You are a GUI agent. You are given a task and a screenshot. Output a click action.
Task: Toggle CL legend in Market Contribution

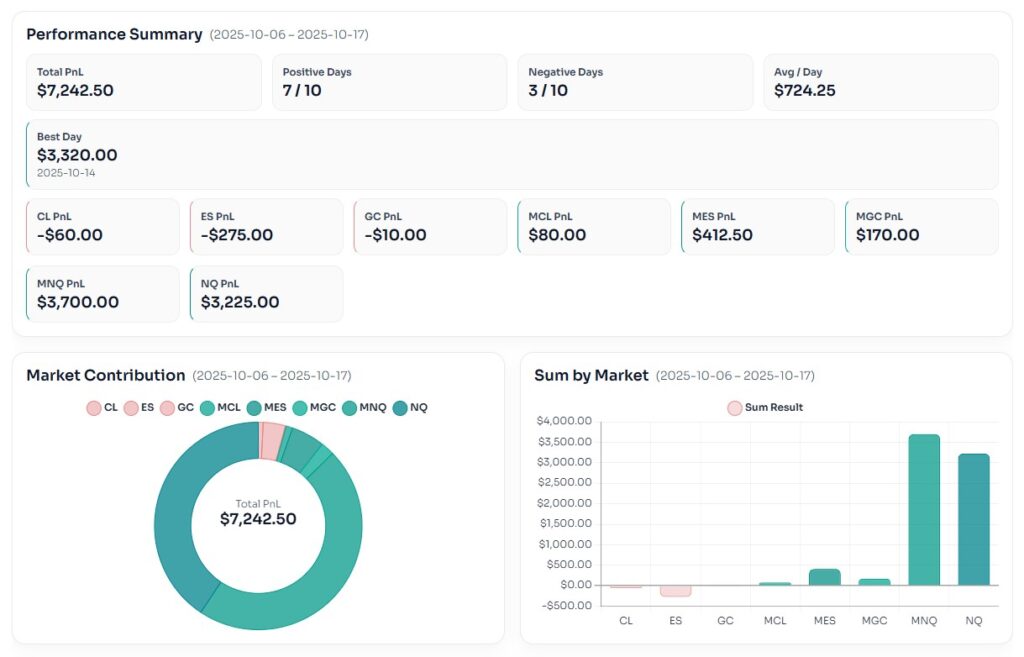[x=102, y=408]
